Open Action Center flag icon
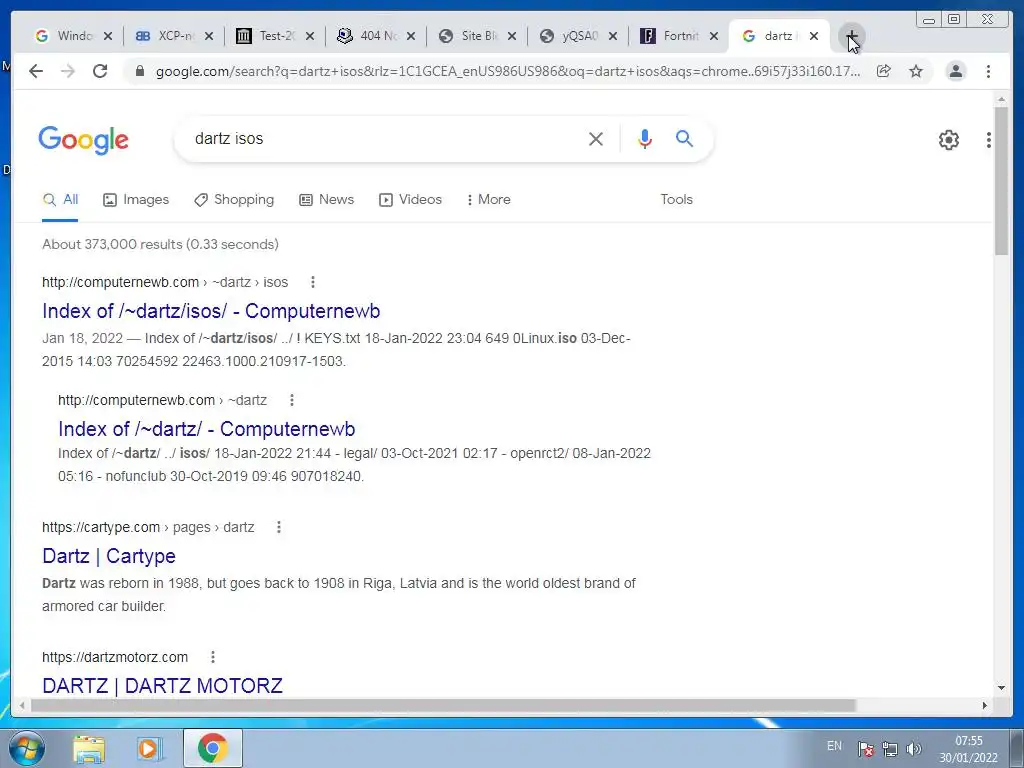The width and height of the screenshot is (1024, 768). point(866,749)
